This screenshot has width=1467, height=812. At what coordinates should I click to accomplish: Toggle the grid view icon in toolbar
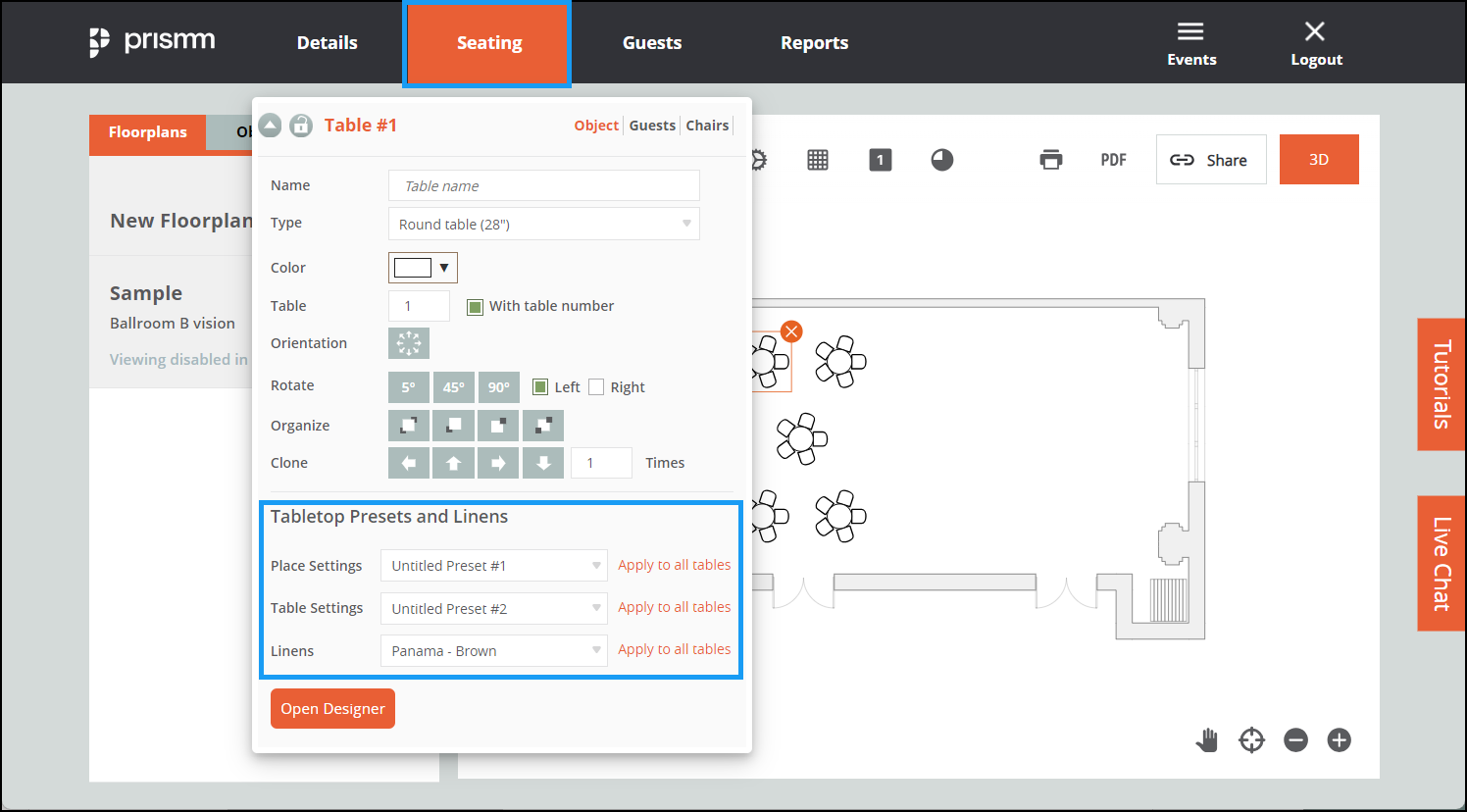click(x=818, y=160)
